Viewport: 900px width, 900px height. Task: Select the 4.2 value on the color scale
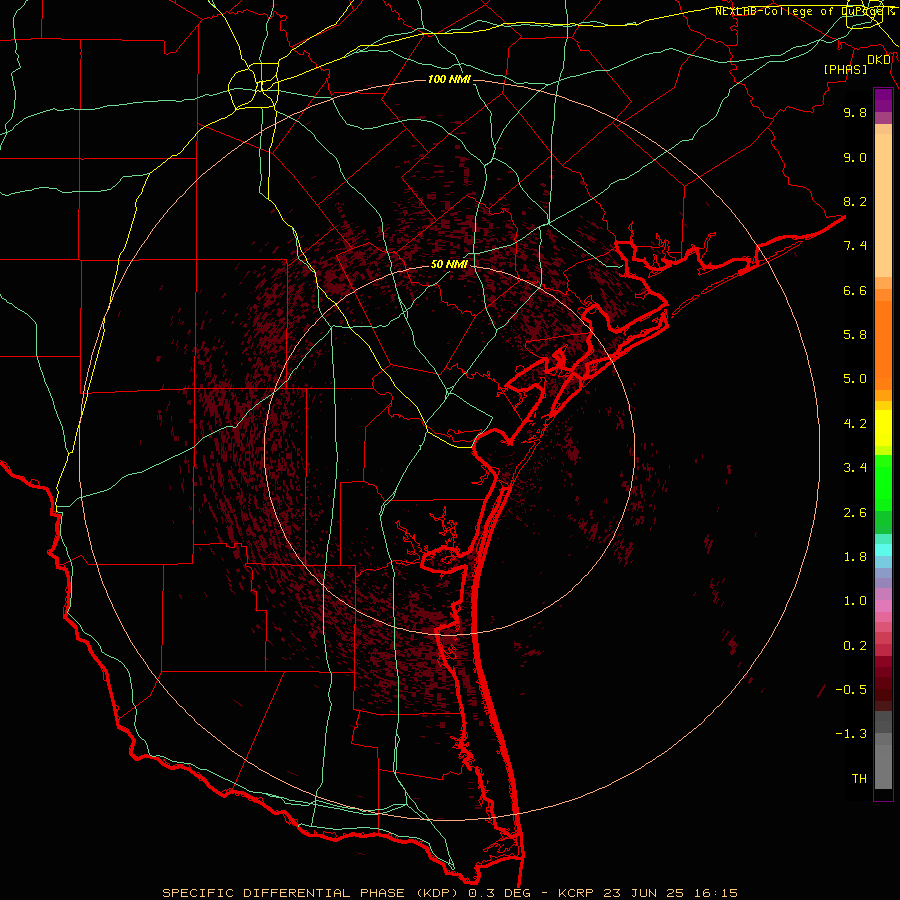[x=855, y=424]
